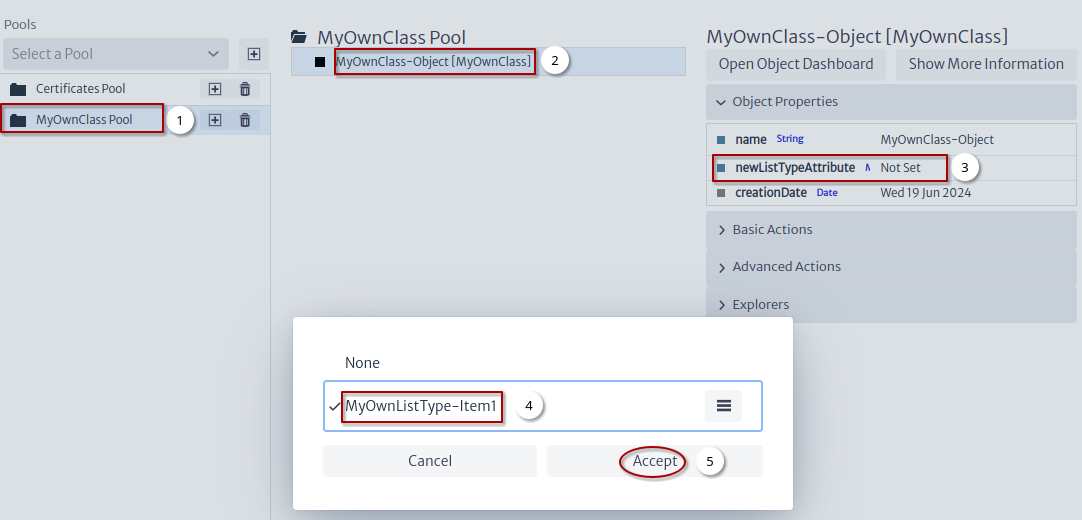
Task: Click the MyOwnClass Pool folder icon in sidebar
Action: [18, 120]
